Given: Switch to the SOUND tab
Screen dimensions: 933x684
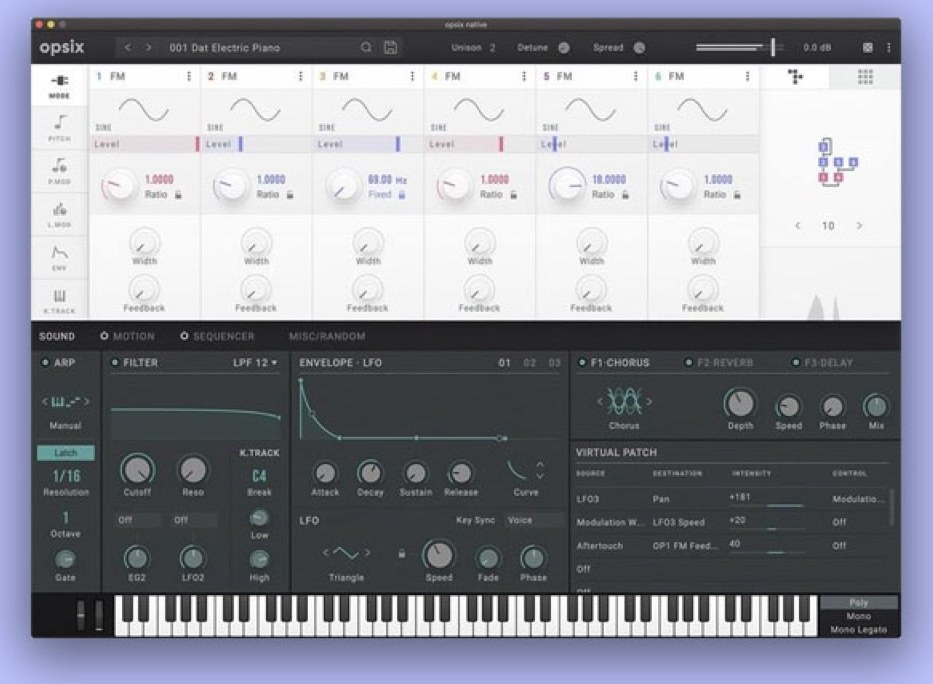Looking at the screenshot, I should [57, 336].
